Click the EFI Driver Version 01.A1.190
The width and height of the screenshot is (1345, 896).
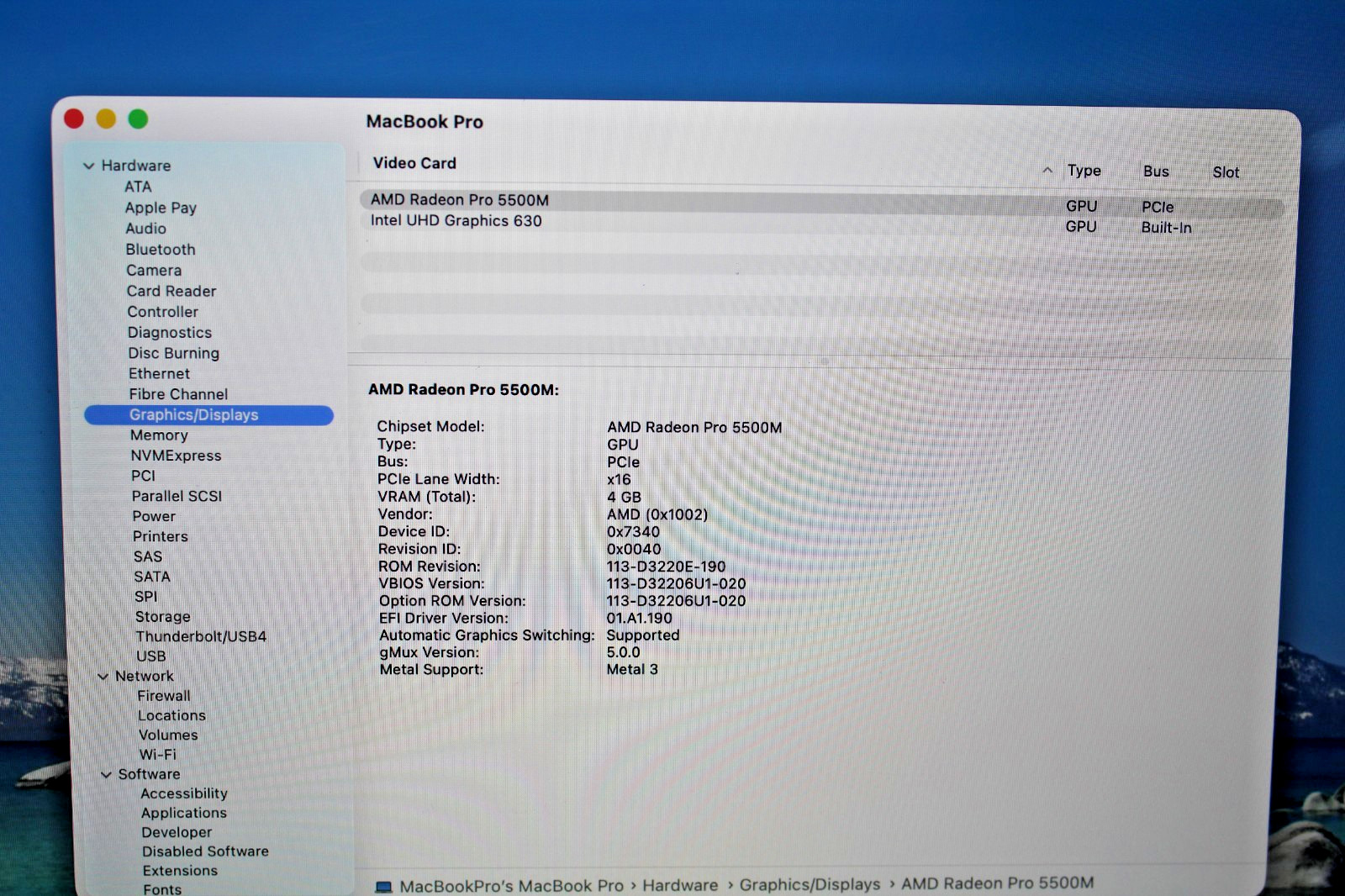tap(639, 619)
